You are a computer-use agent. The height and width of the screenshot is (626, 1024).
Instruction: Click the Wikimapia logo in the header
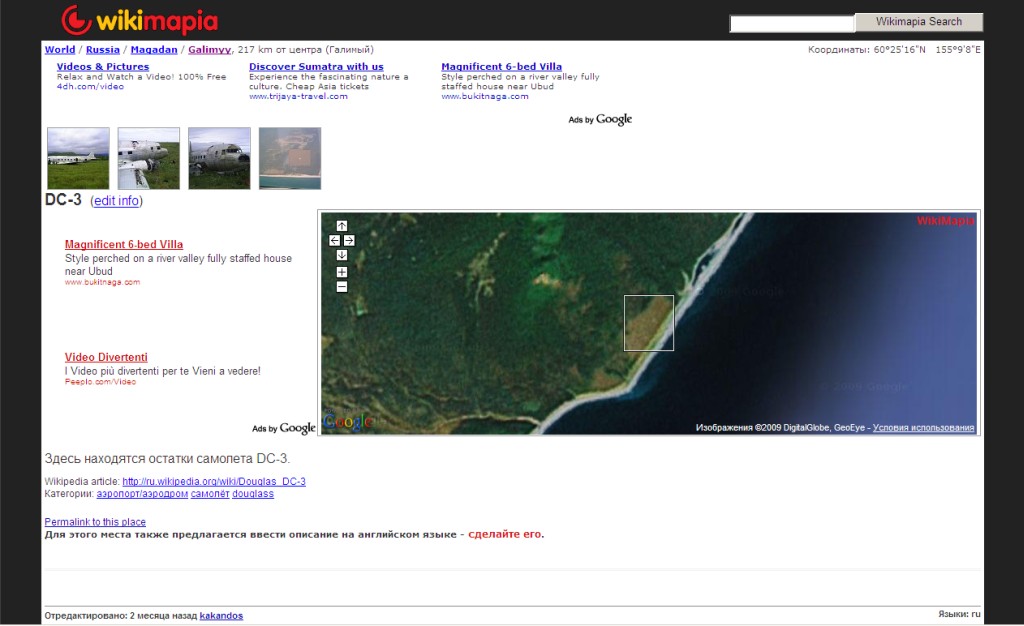click(x=139, y=20)
